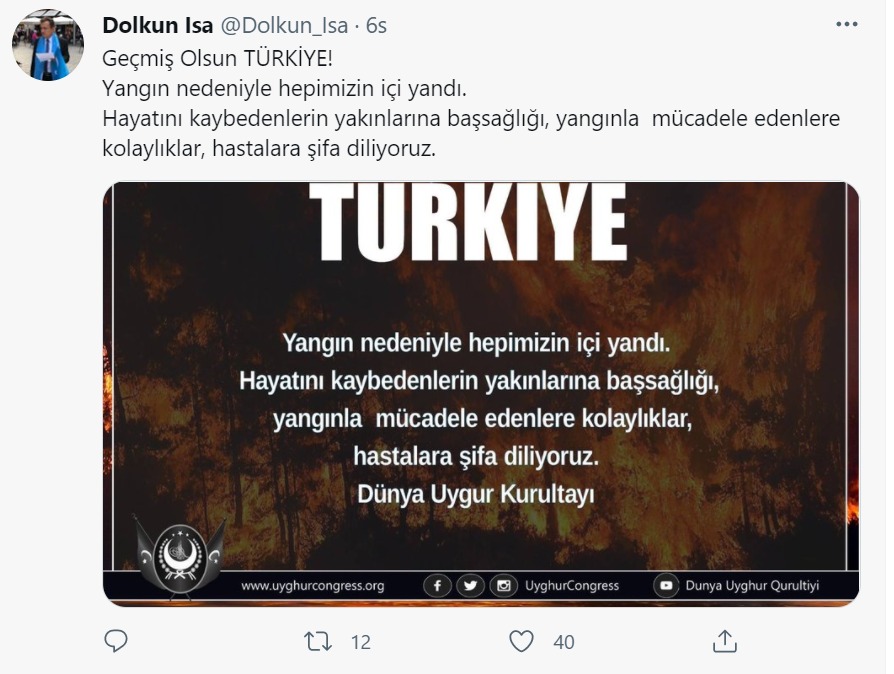Screen dimensions: 894x674
Task: Retweet using the arrows icon
Action: coord(318,641)
